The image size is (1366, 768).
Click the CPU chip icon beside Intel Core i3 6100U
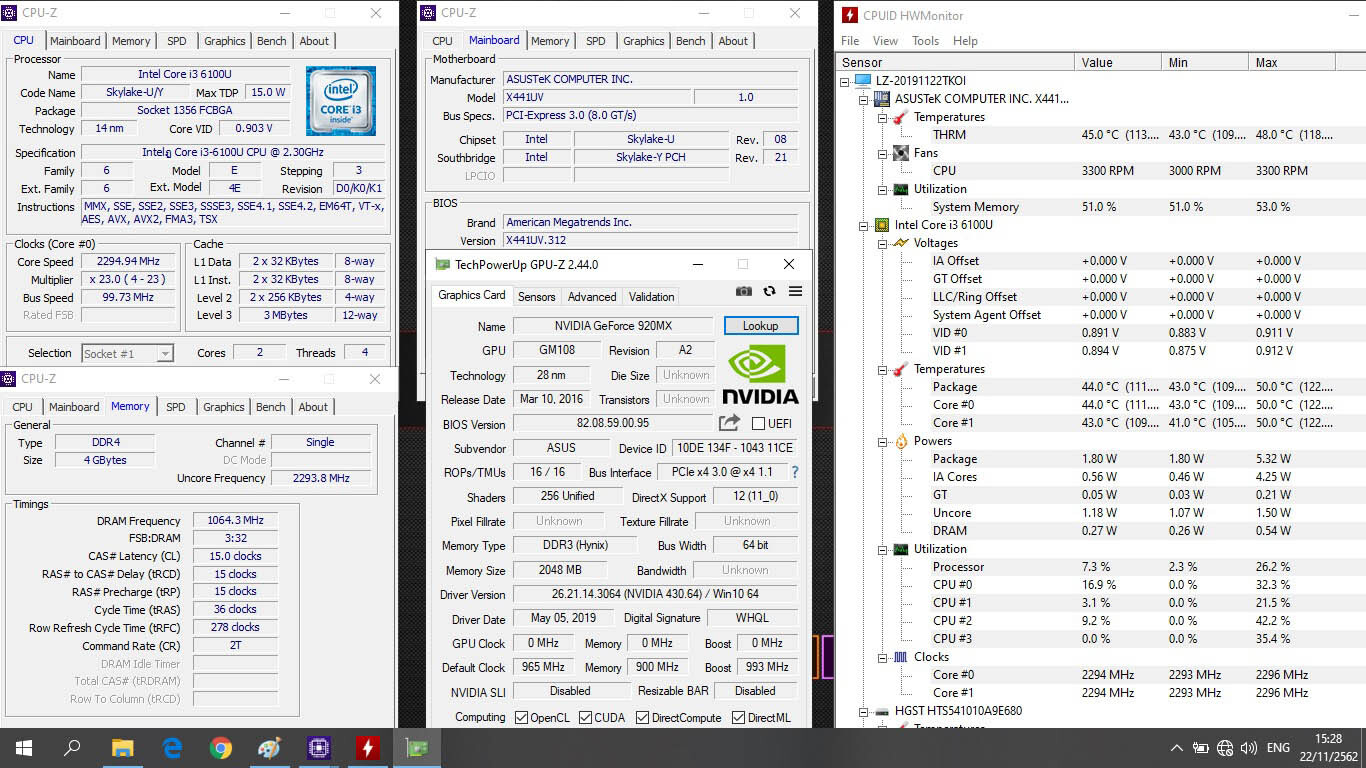[x=883, y=225]
